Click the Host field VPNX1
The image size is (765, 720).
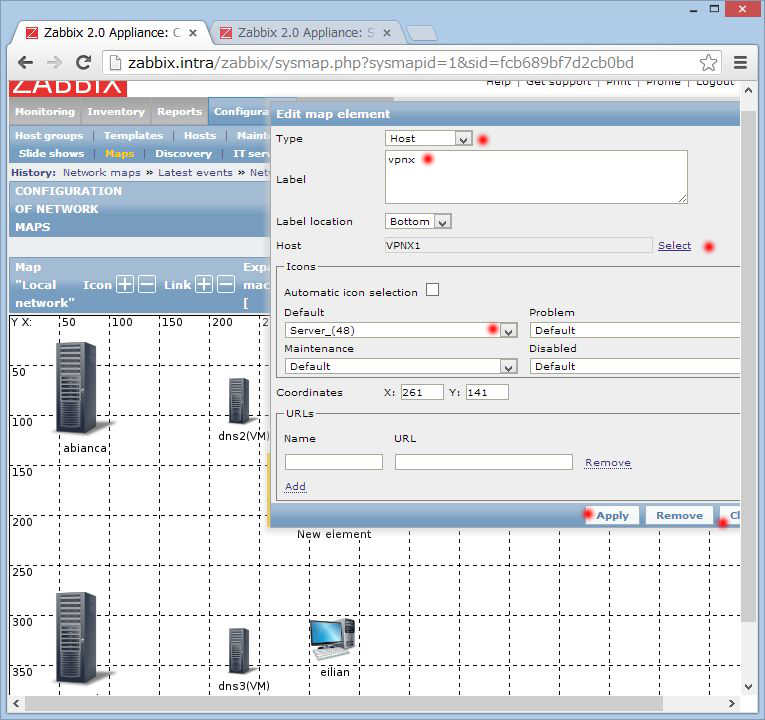point(518,246)
